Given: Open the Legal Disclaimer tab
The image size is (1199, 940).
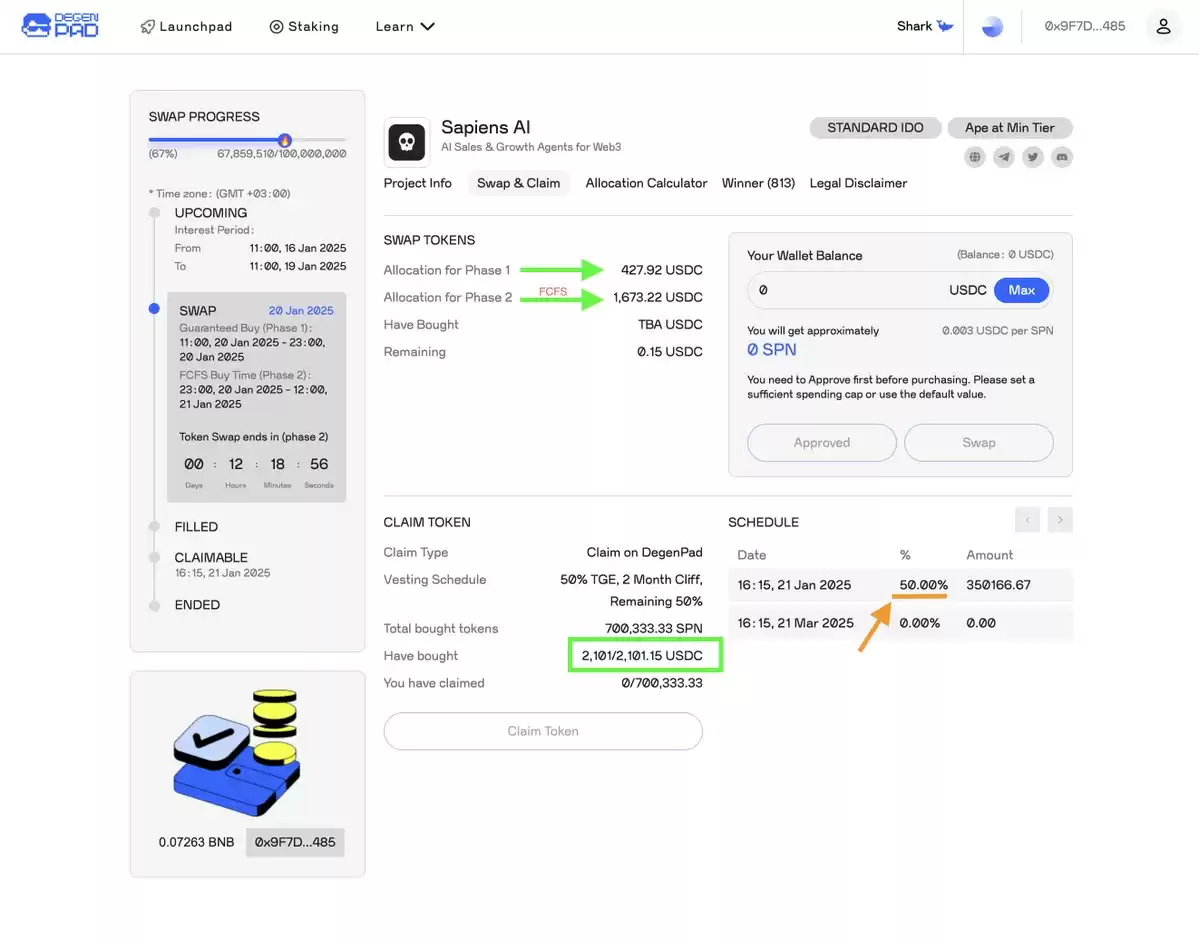Looking at the screenshot, I should [x=858, y=183].
